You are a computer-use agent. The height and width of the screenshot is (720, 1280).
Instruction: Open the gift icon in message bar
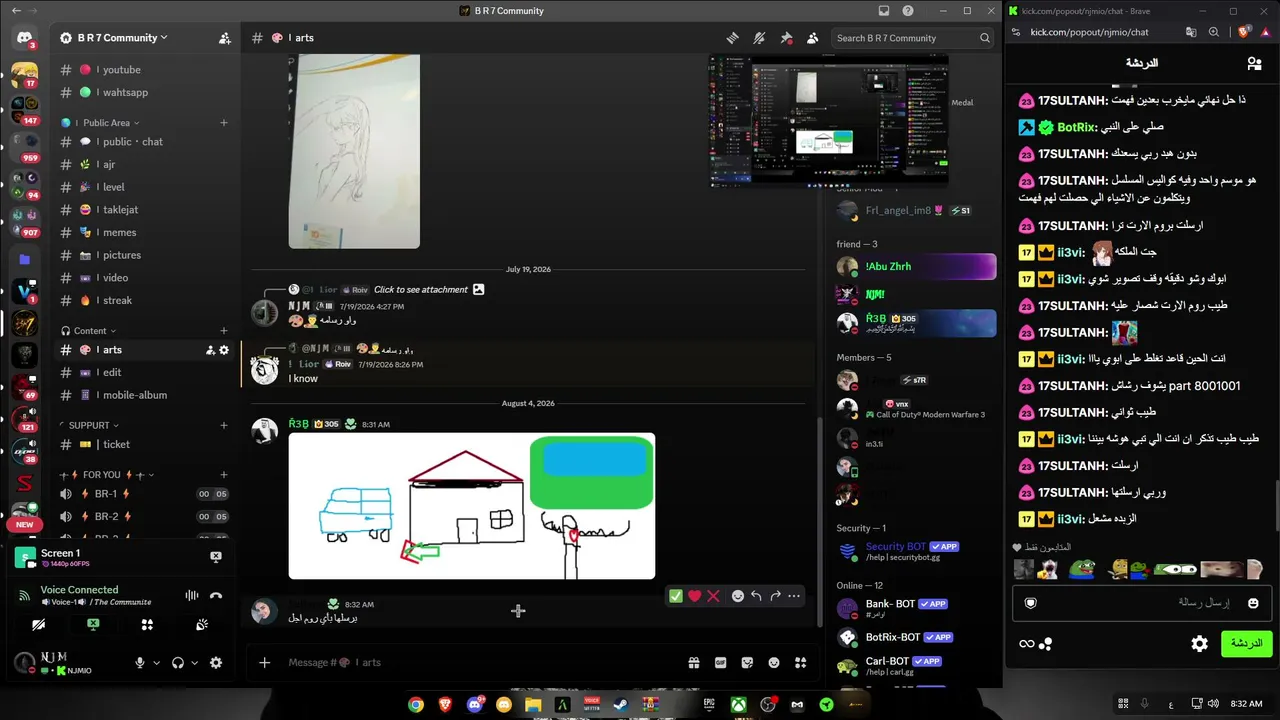point(693,662)
